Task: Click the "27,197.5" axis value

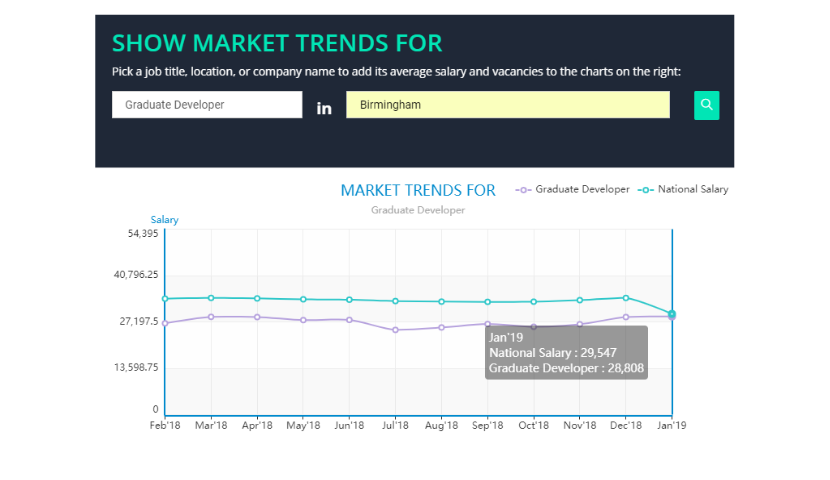Action: (139, 321)
